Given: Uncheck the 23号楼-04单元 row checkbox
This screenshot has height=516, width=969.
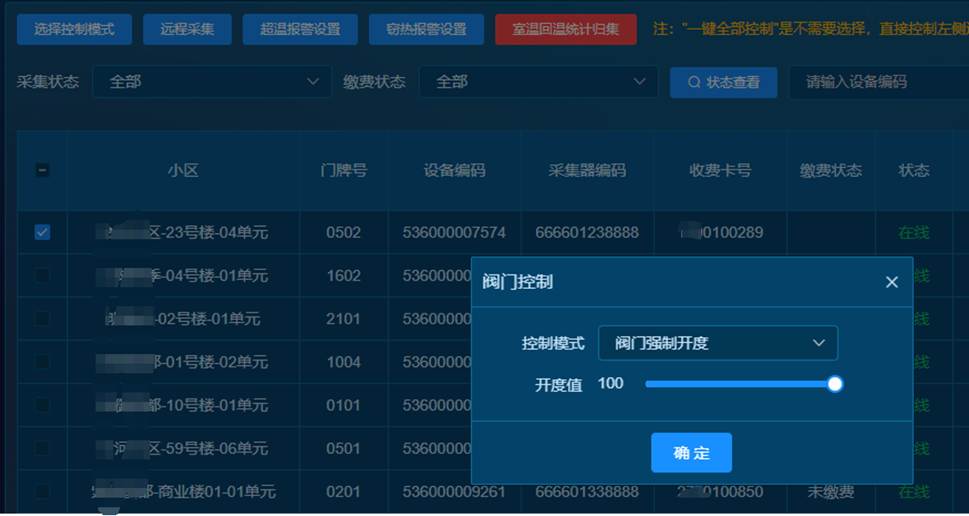Looking at the screenshot, I should tap(42, 232).
